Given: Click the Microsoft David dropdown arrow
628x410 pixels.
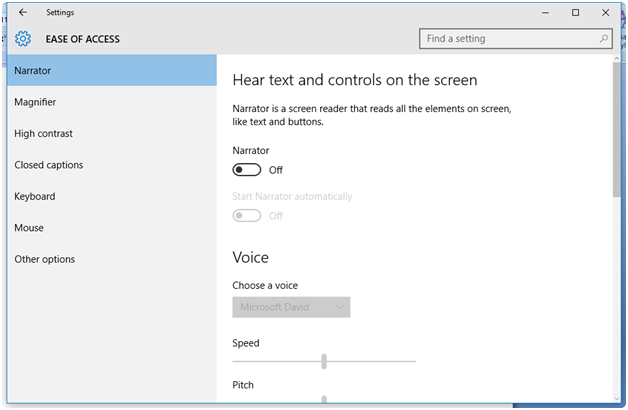Looking at the screenshot, I should point(340,307).
